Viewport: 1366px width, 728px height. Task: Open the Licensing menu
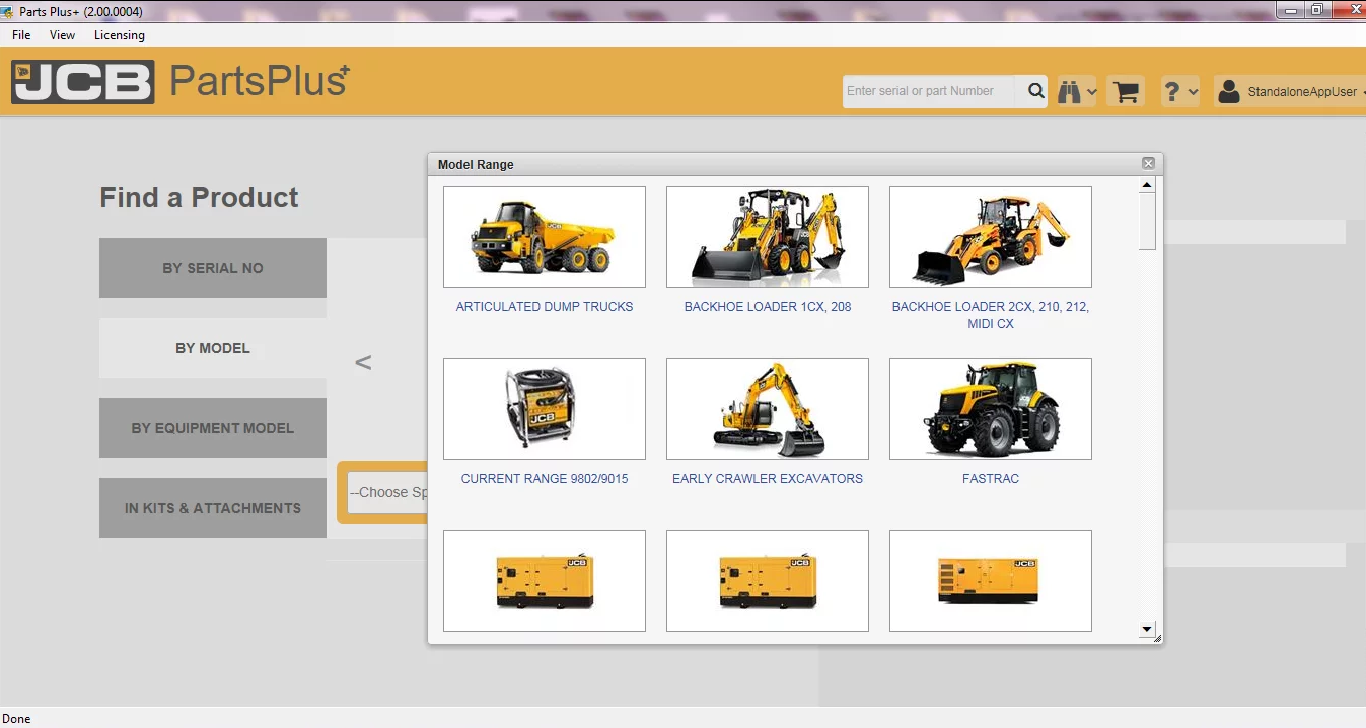click(119, 34)
